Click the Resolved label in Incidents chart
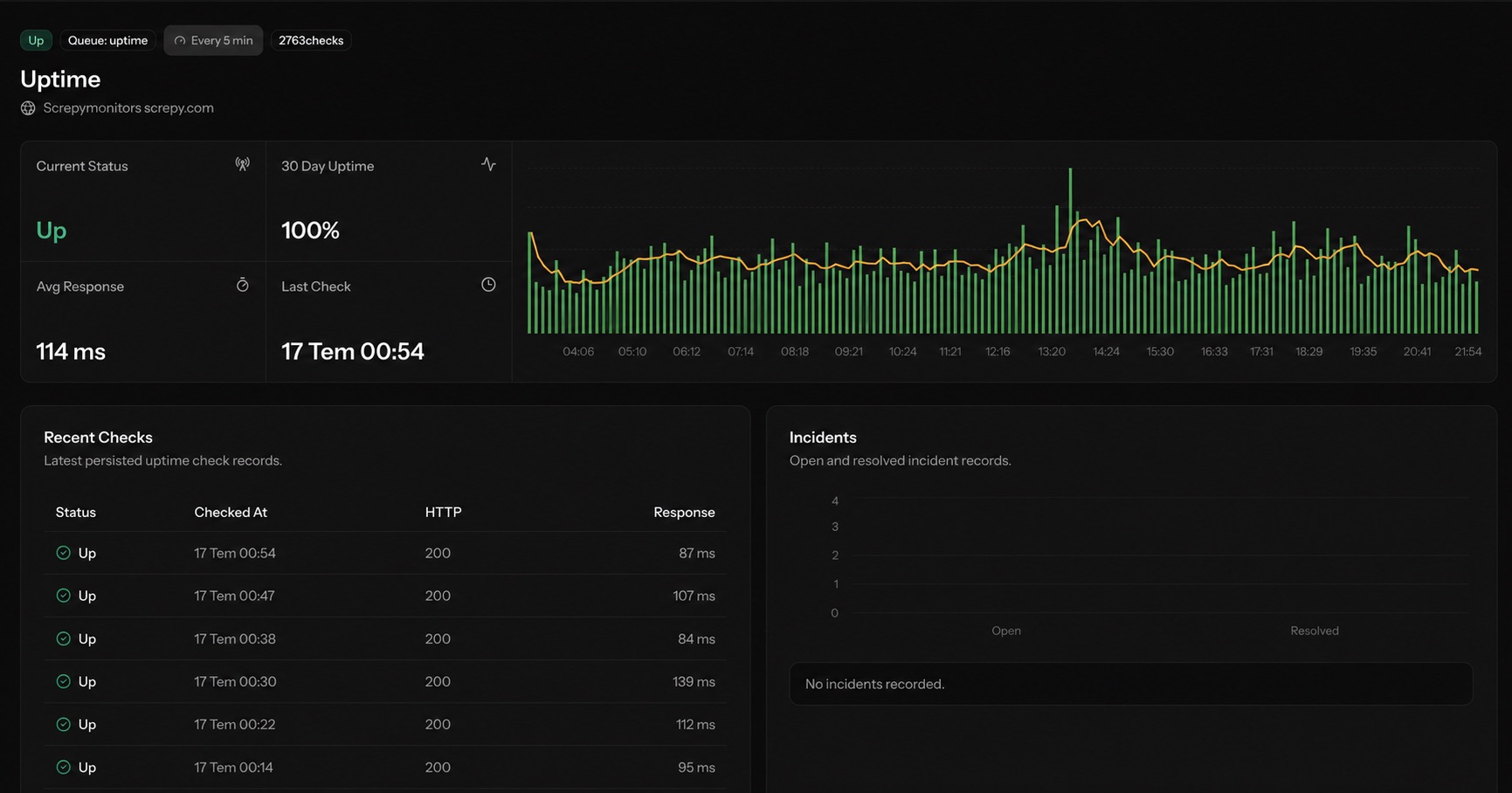The width and height of the screenshot is (1512, 793). (x=1315, y=631)
